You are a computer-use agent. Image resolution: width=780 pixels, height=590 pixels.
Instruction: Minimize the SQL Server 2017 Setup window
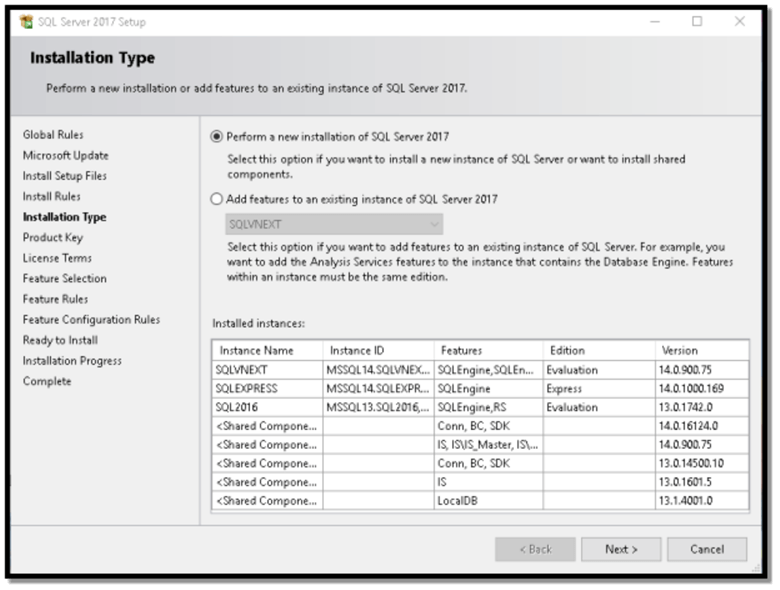pyautogui.click(x=655, y=21)
